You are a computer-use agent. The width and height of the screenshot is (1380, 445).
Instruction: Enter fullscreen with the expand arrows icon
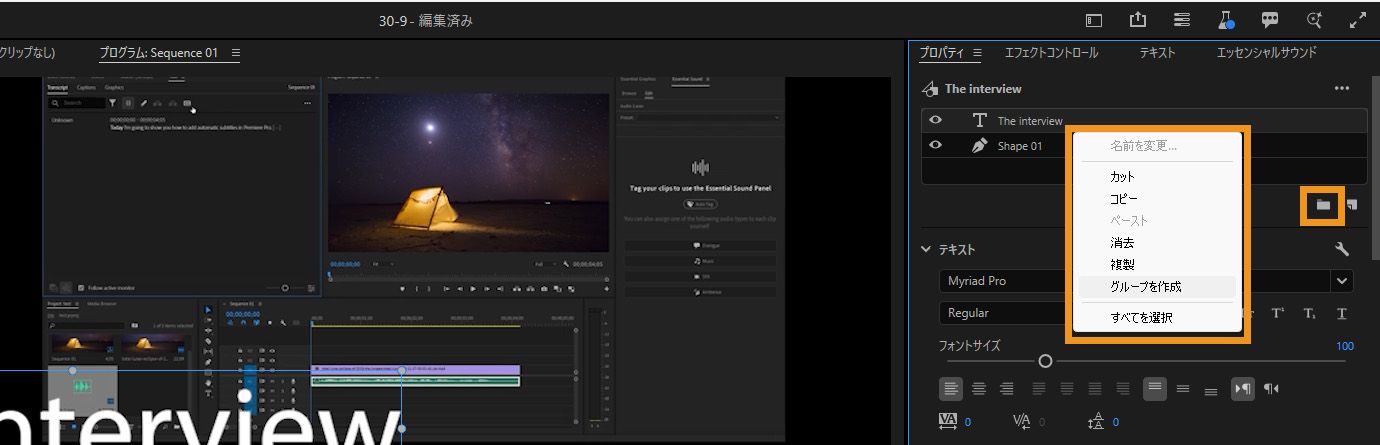(1357, 20)
